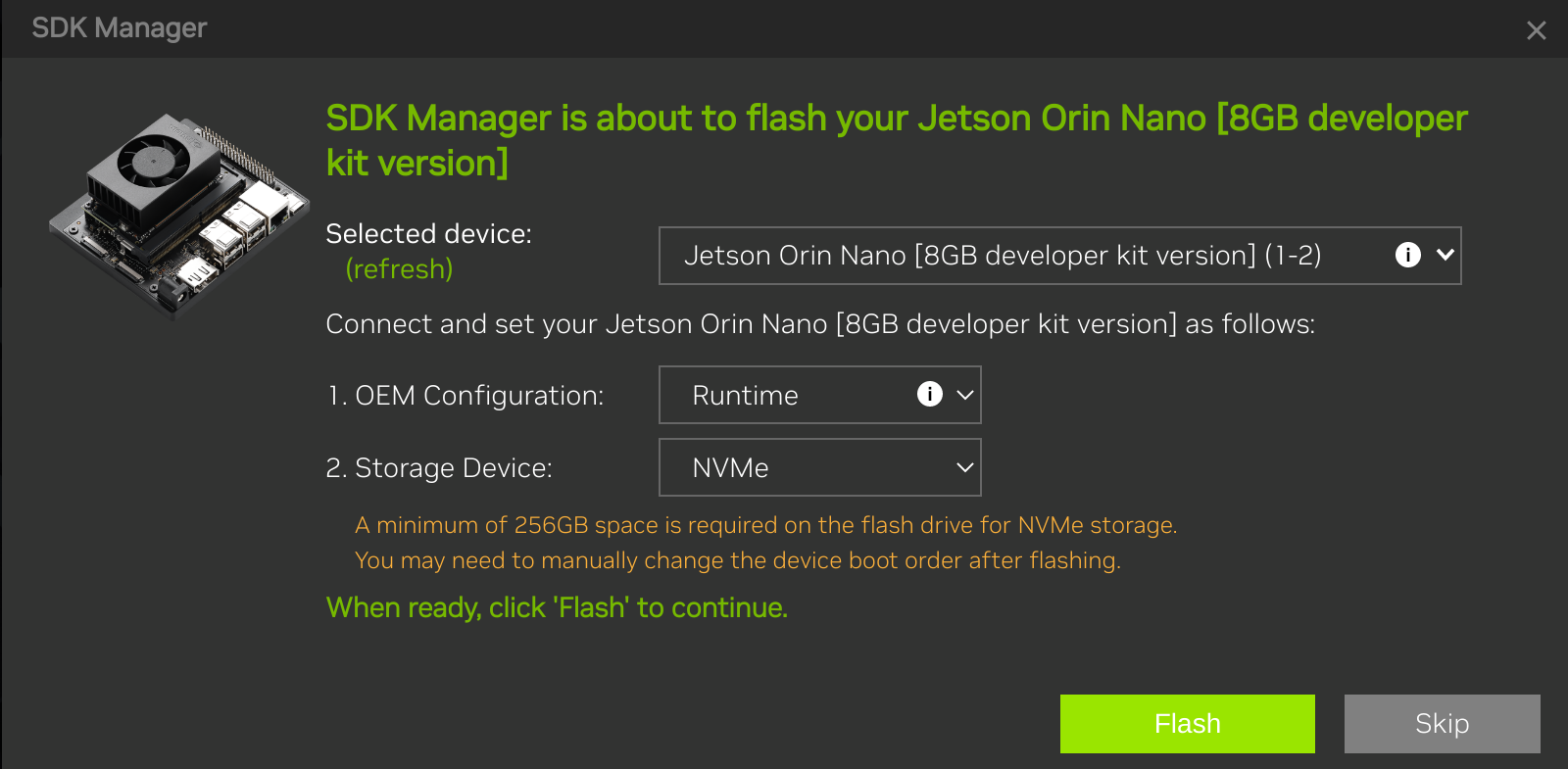Screen dimensions: 1568x769
Task: Click the info icon in the OEM Configuration dropdown
Action: tap(927, 394)
